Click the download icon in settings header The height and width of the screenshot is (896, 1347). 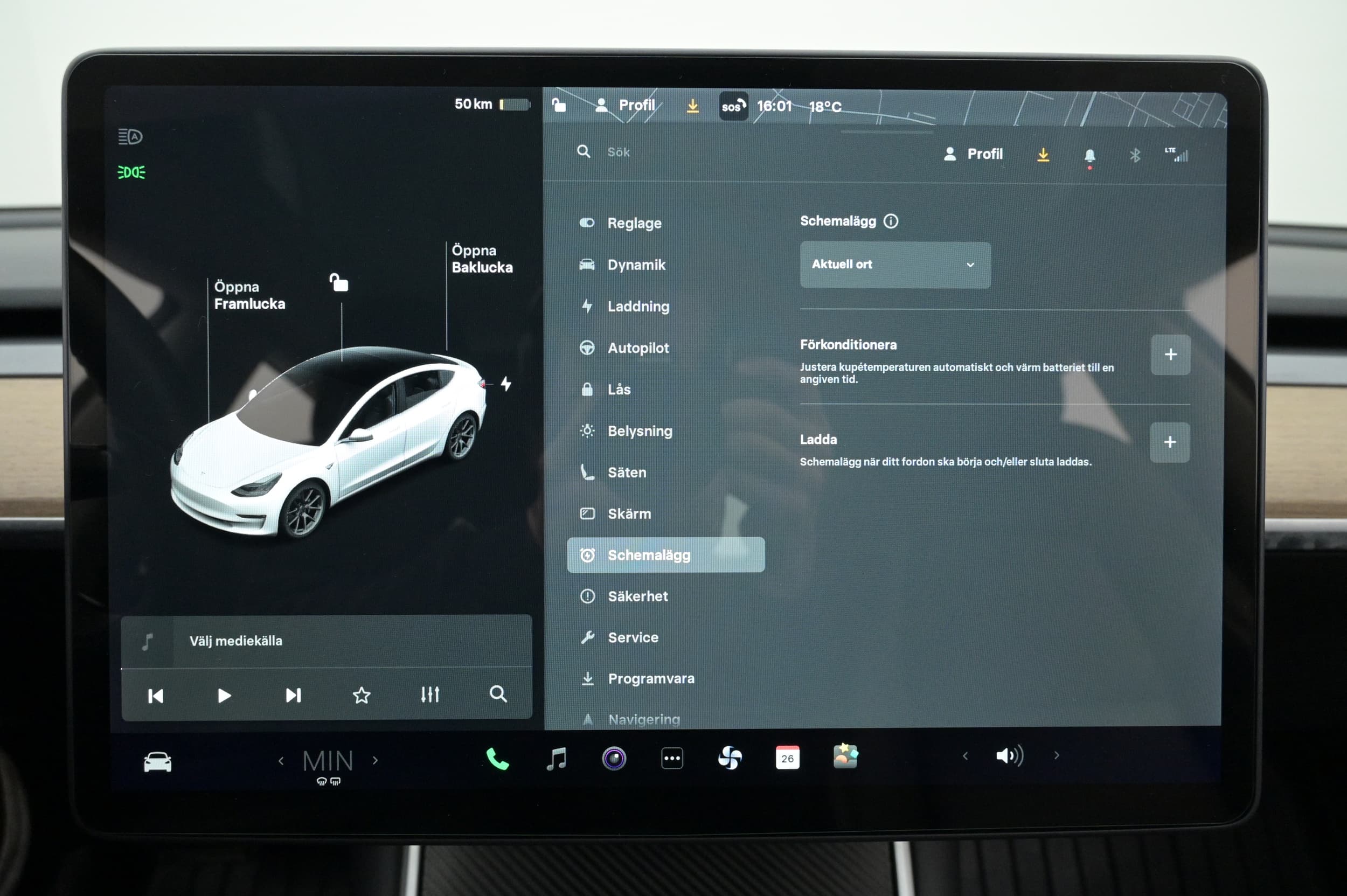(1043, 154)
